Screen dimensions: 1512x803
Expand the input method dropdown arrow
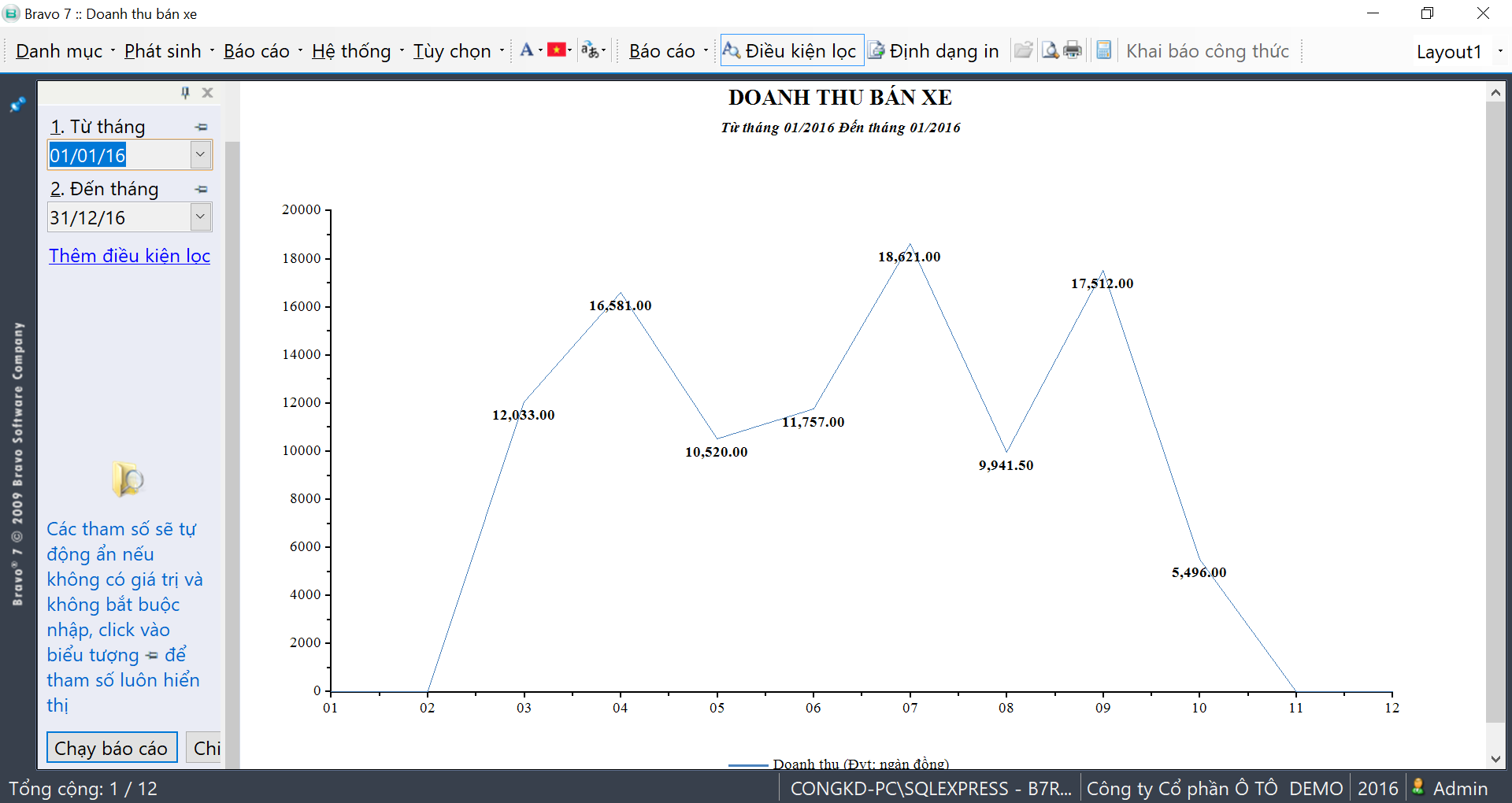[603, 51]
